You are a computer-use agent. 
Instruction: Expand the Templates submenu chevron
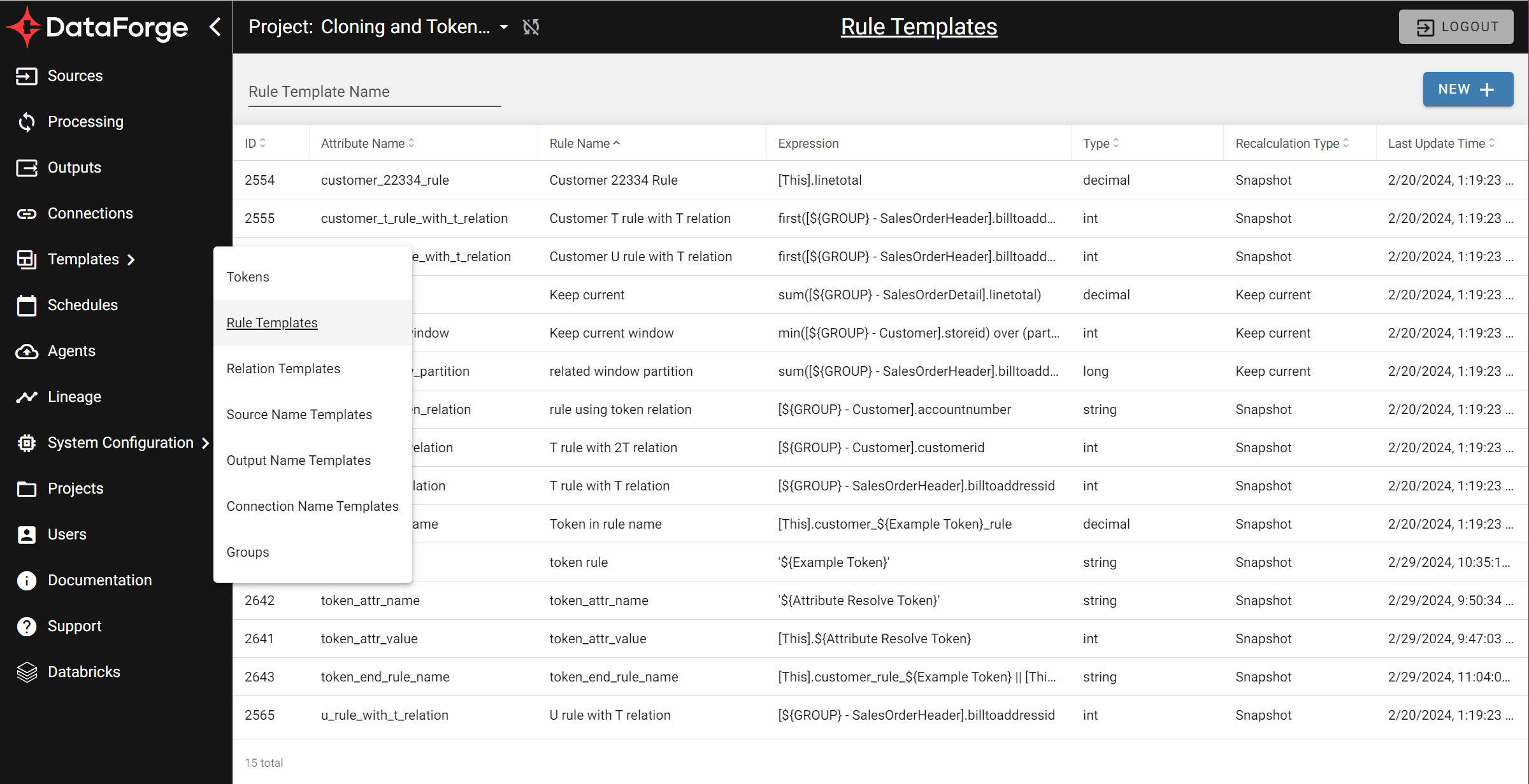(131, 259)
